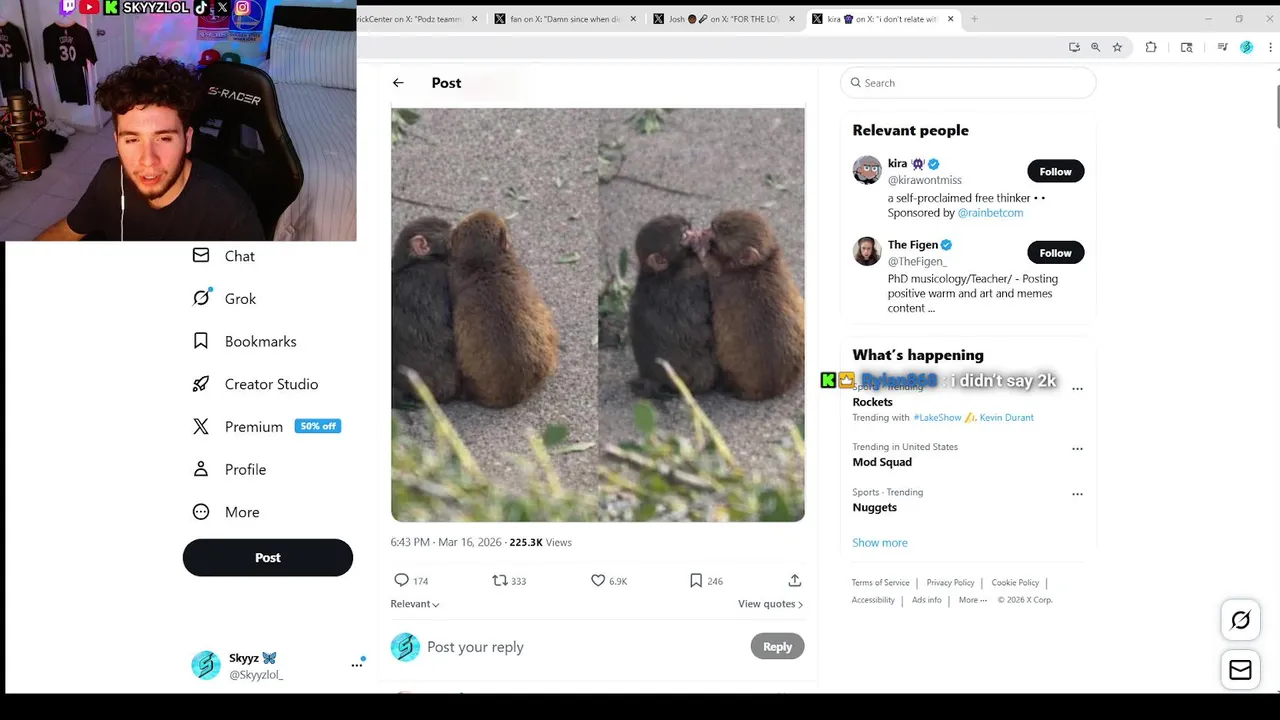Open options for the Mod Squad trend
This screenshot has width=1280, height=720.
coord(1077,449)
